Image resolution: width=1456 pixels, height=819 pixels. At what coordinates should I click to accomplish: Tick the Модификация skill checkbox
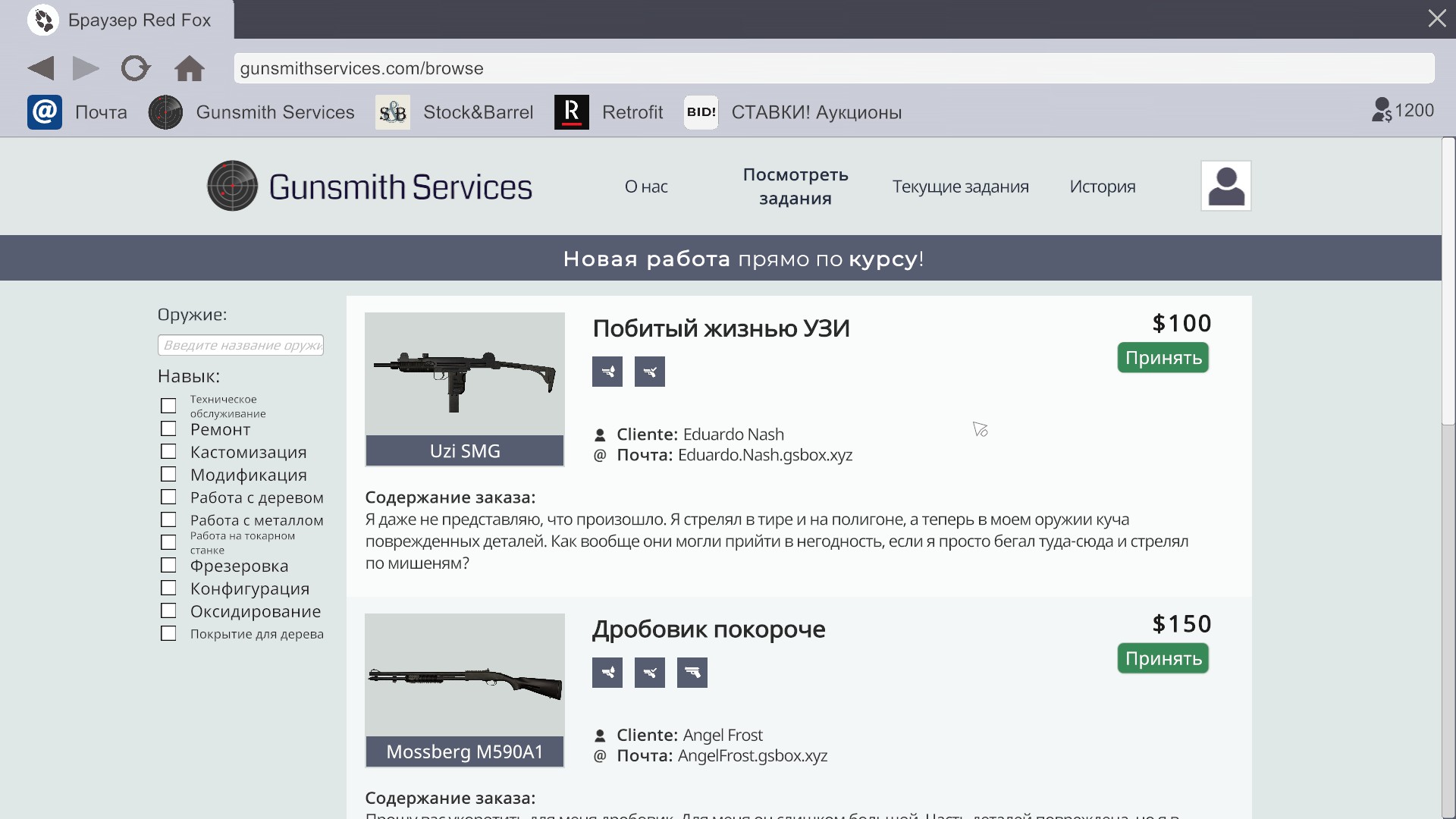point(168,474)
